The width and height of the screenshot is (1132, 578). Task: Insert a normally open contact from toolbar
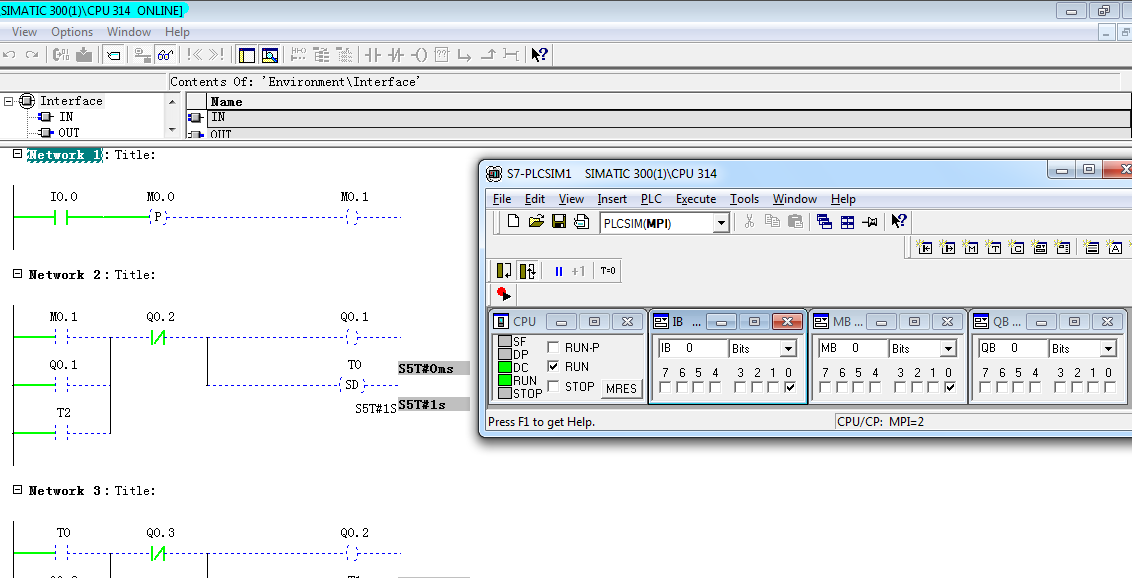(372, 55)
